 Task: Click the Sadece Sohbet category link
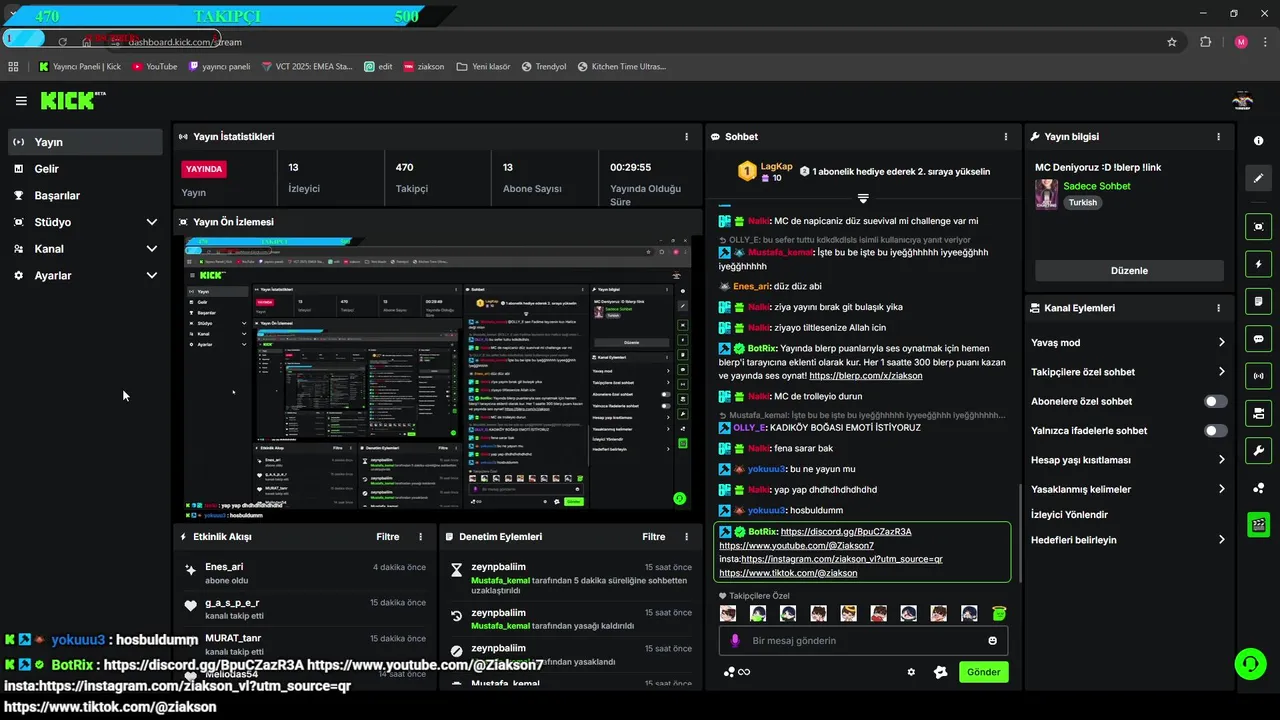(x=1097, y=186)
